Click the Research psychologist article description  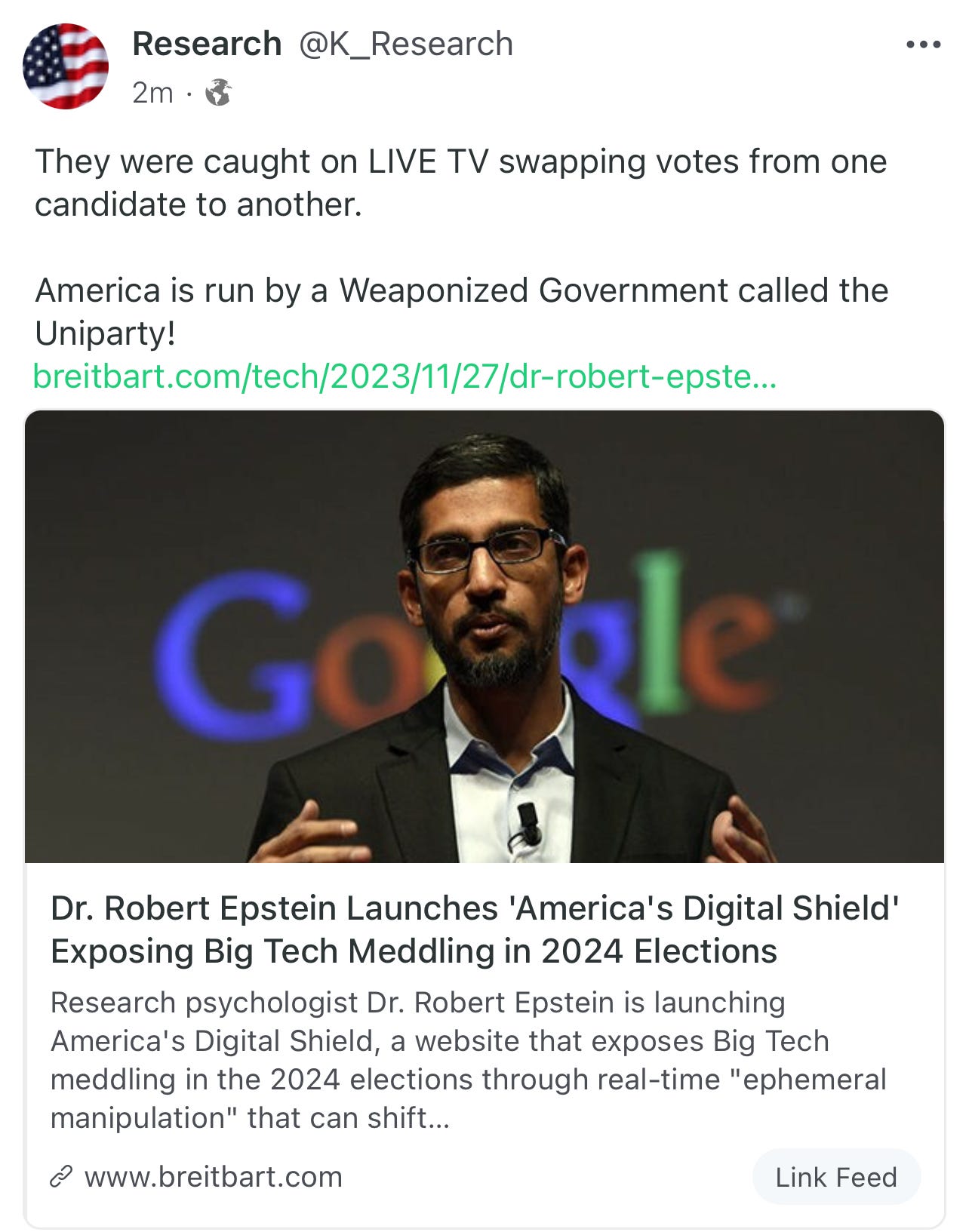tap(468, 1060)
